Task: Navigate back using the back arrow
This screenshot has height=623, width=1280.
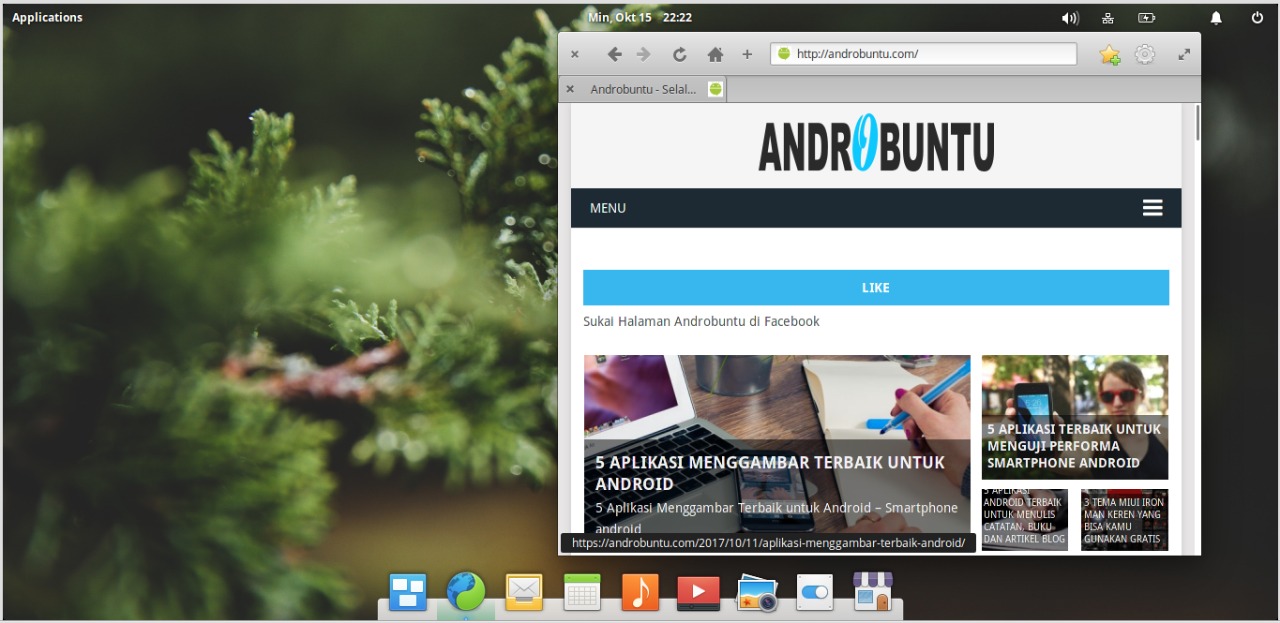Action: click(x=615, y=54)
